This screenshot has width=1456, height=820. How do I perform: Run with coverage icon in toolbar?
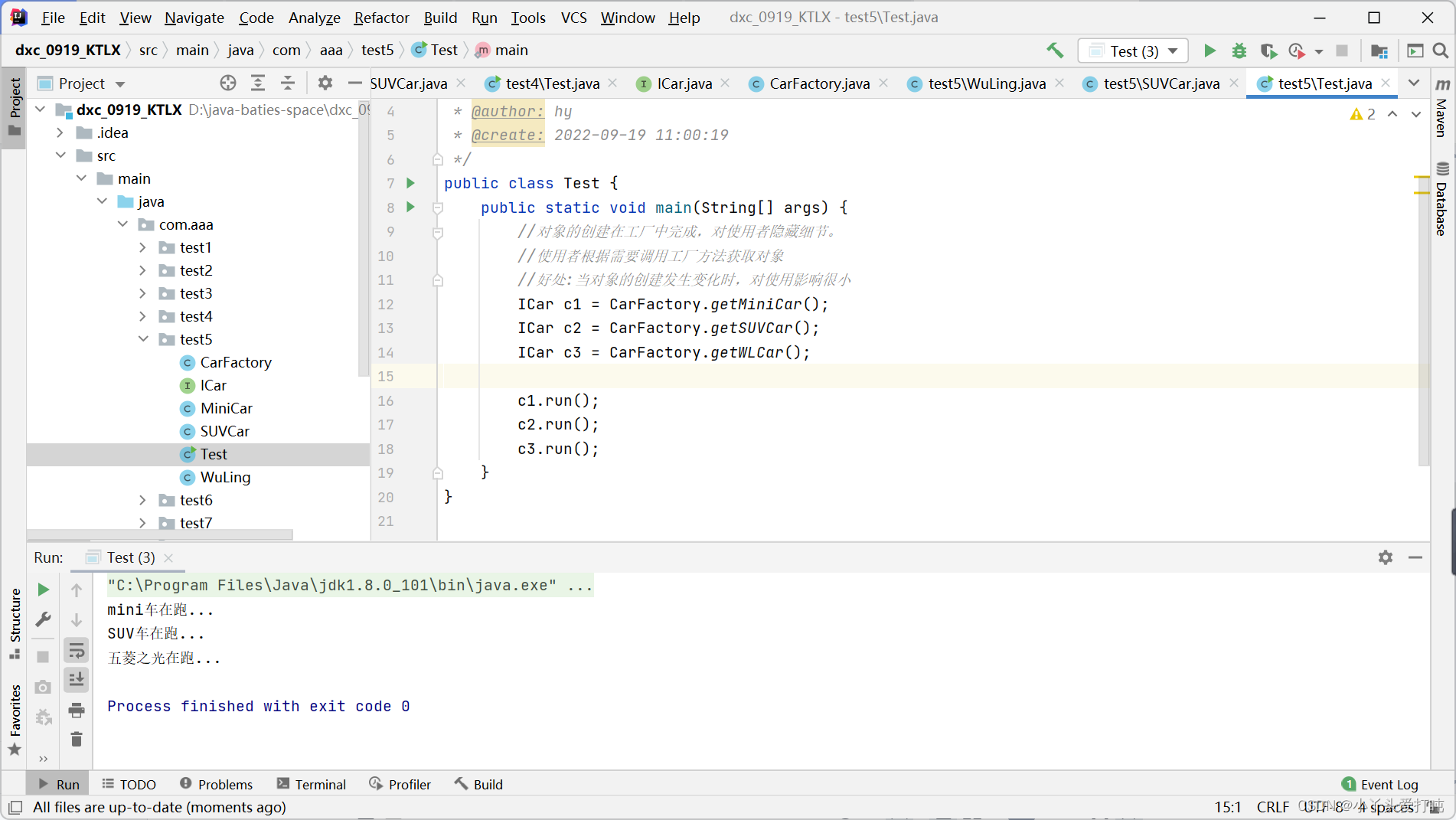point(1268,51)
